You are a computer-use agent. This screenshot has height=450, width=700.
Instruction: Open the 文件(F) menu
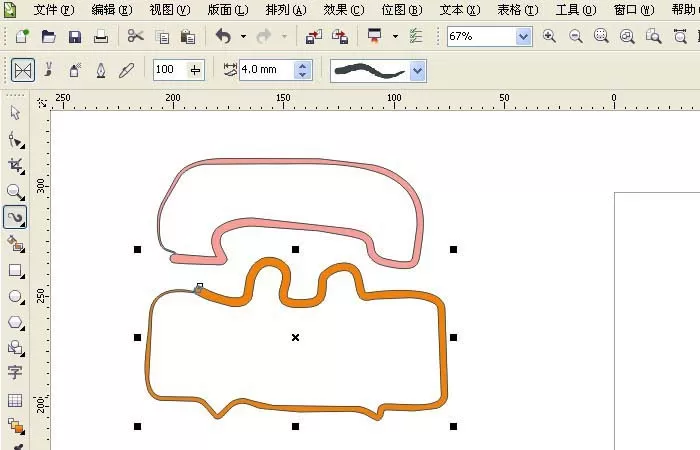click(54, 9)
